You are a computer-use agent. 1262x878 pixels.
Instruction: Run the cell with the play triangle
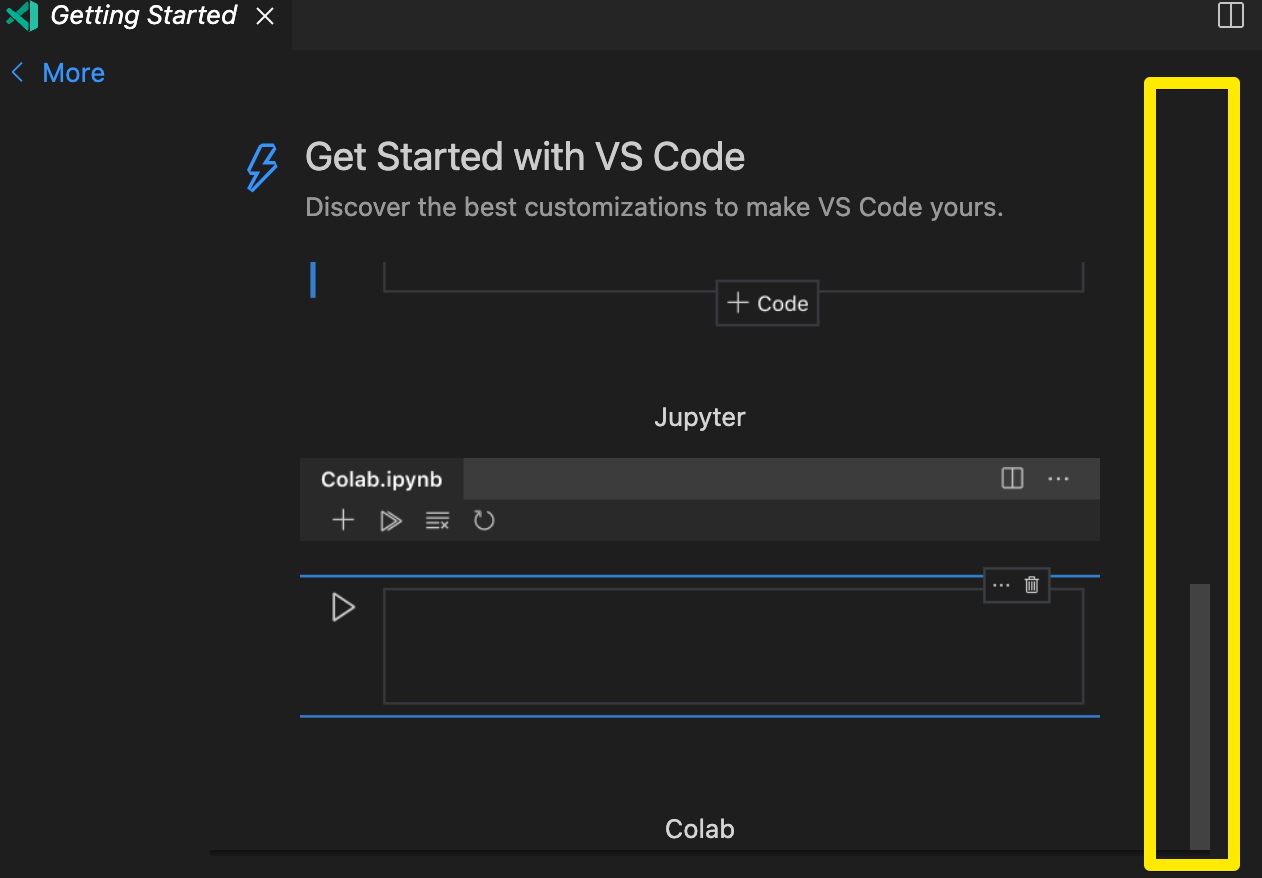tap(343, 607)
